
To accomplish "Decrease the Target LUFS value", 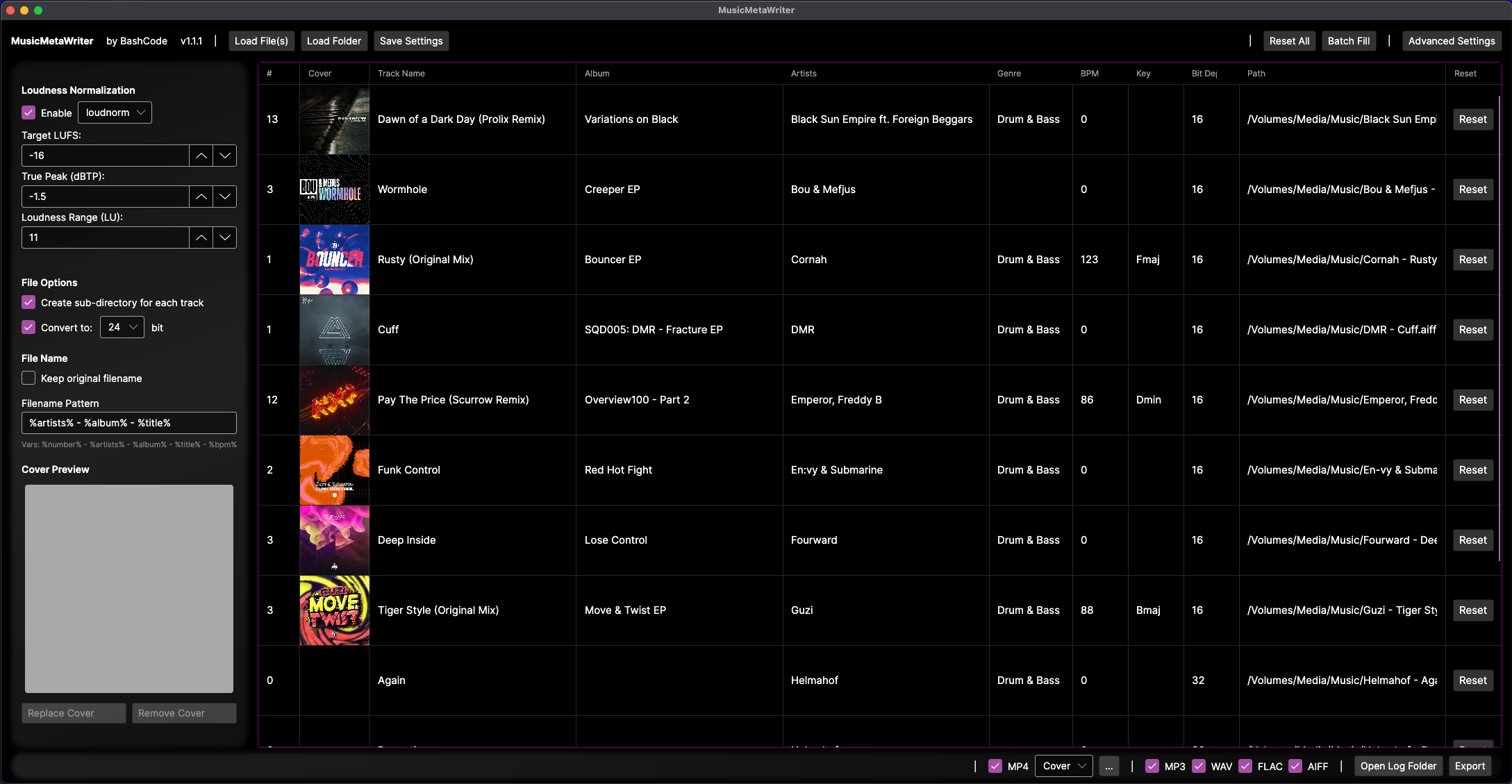I will (225, 156).
